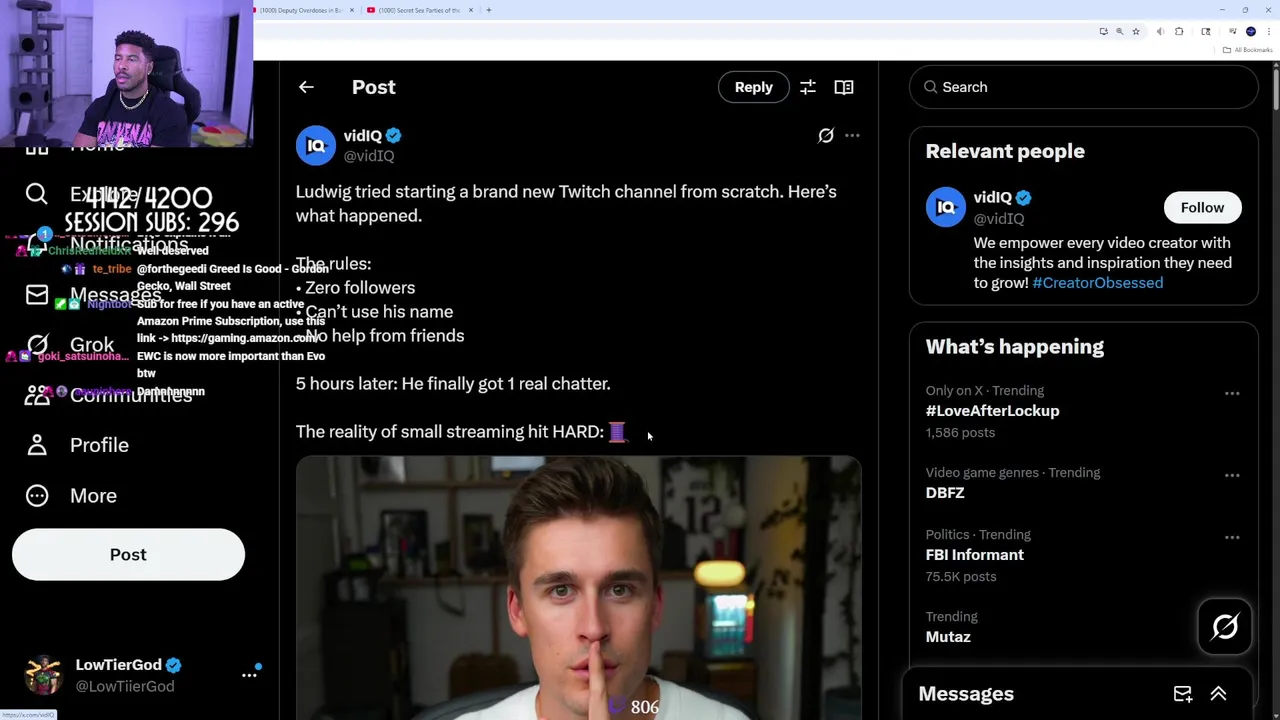This screenshot has height=720, width=1280.
Task: Open the three-dot menu on vidIQ's post
Action: 852,135
